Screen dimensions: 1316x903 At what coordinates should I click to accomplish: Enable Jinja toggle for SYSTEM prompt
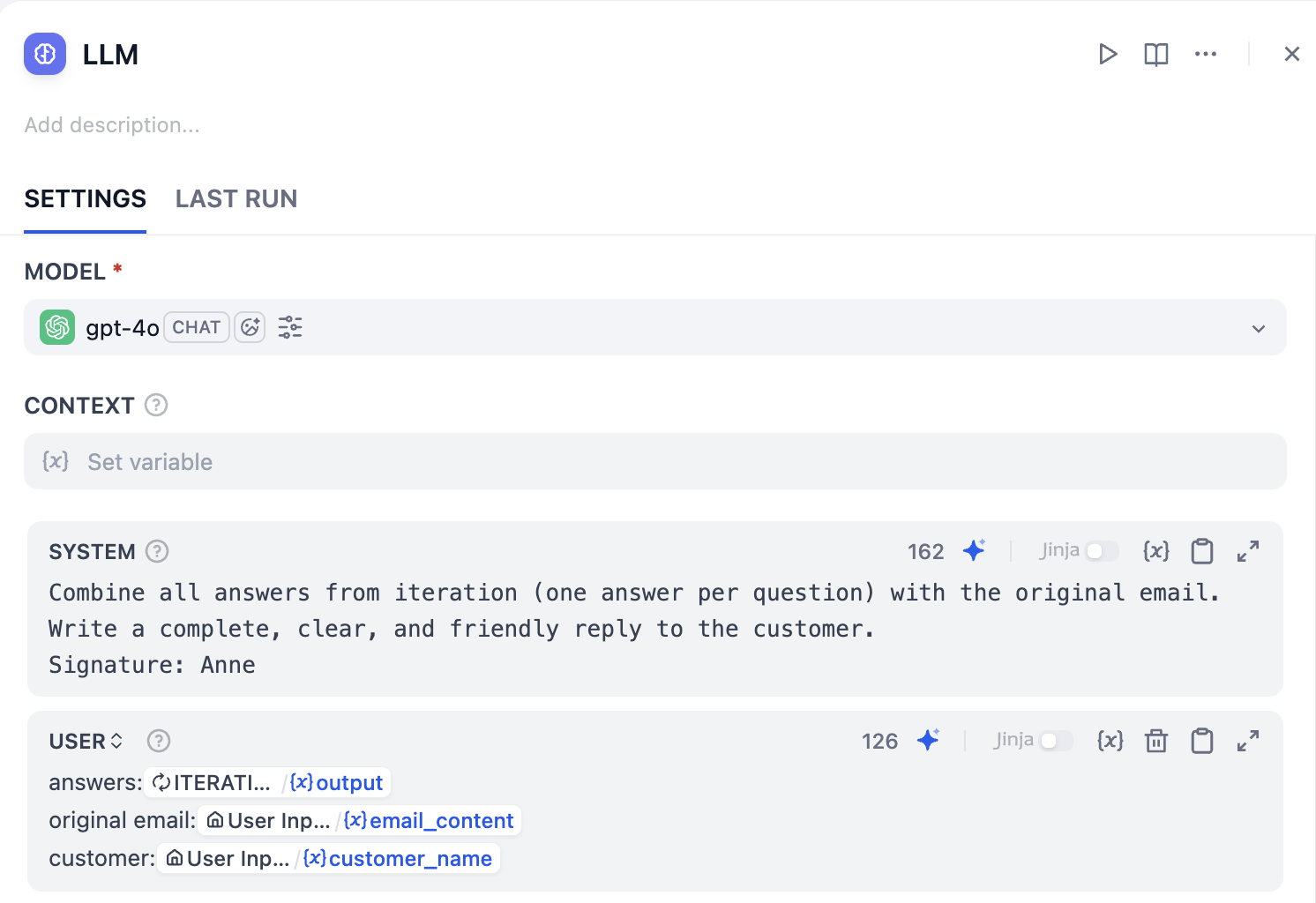click(1103, 551)
